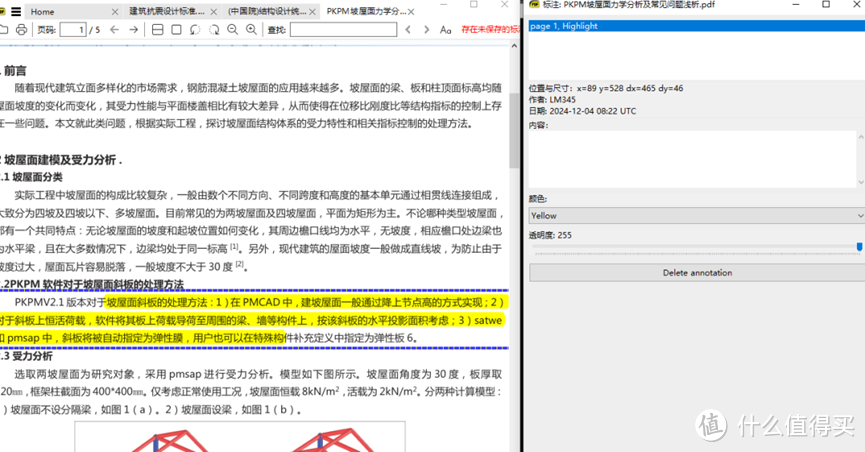
Task: Click the document vertical scrollbar thumb
Action: [x=514, y=130]
